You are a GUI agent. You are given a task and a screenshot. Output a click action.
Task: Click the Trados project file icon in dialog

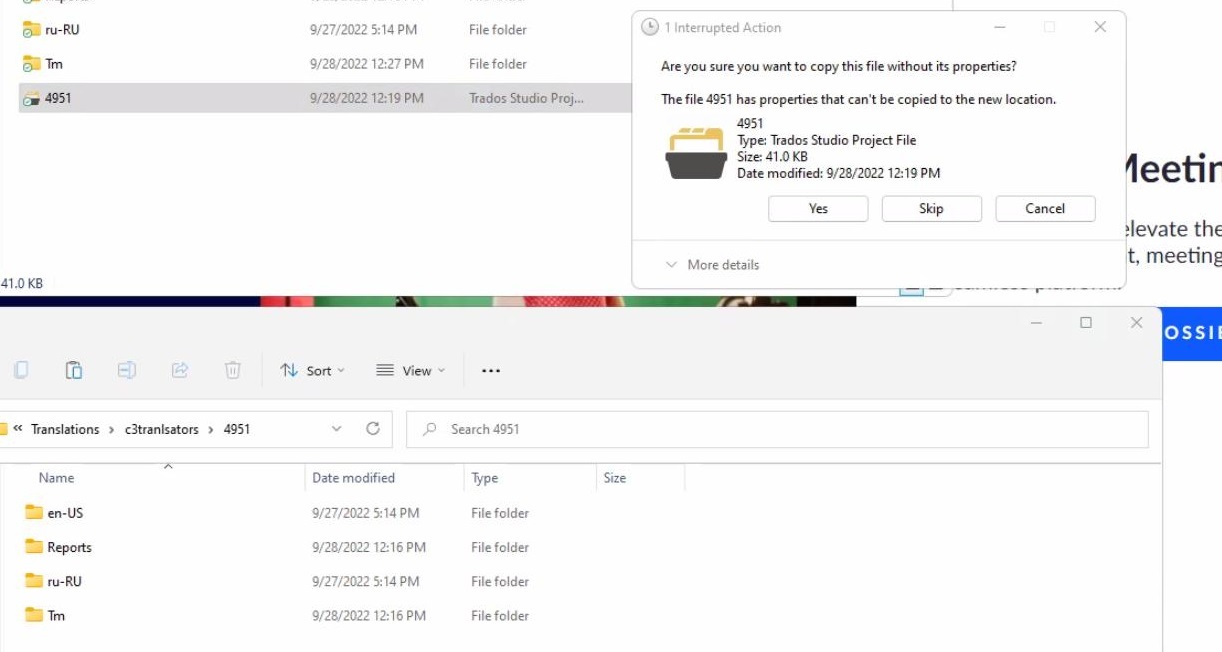point(696,153)
